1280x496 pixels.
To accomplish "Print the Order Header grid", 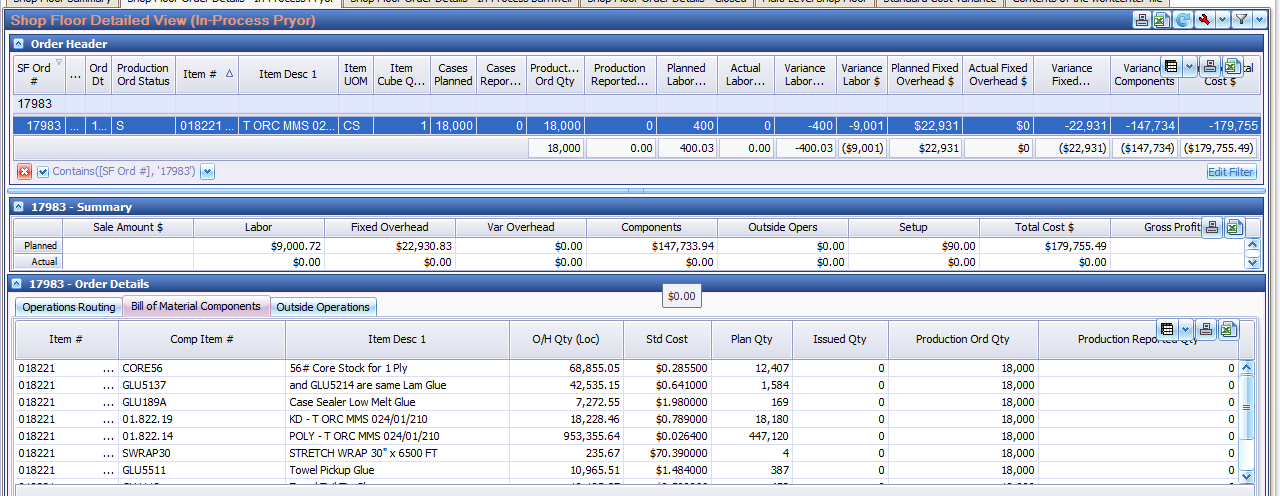I will coord(1211,66).
